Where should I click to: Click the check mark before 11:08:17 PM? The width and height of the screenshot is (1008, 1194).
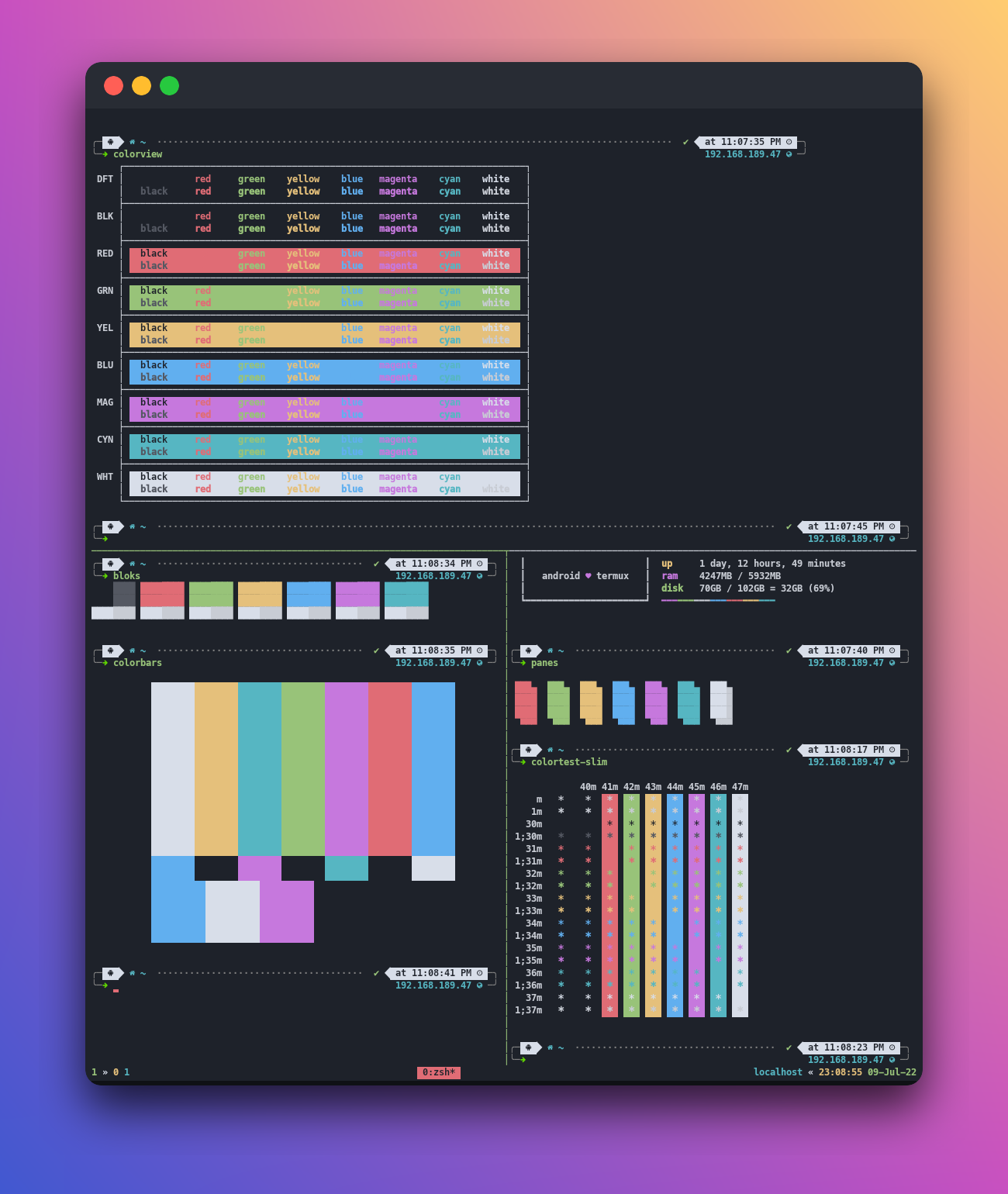[789, 750]
